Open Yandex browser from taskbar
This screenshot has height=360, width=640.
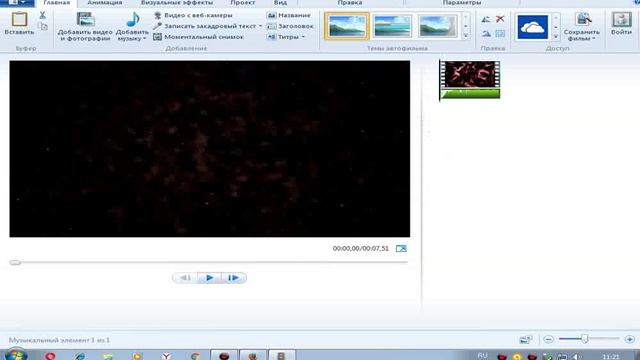click(166, 356)
